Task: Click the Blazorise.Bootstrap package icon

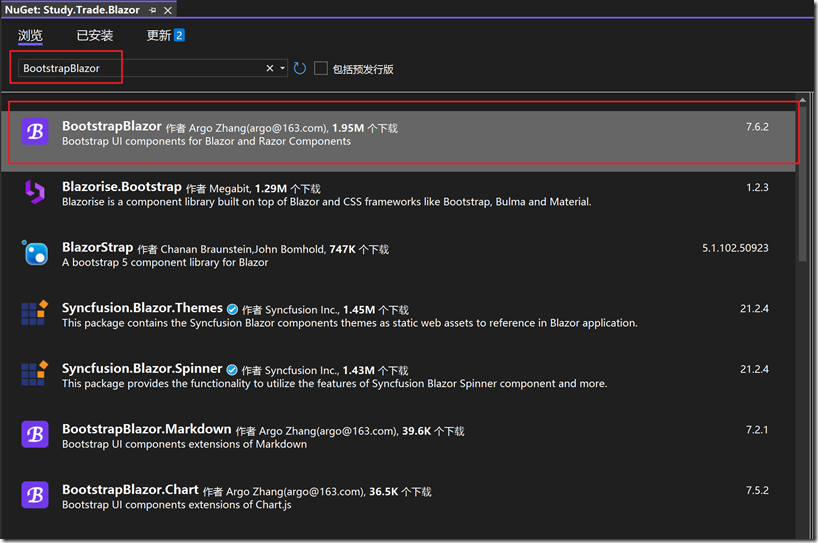Action: 35,192
